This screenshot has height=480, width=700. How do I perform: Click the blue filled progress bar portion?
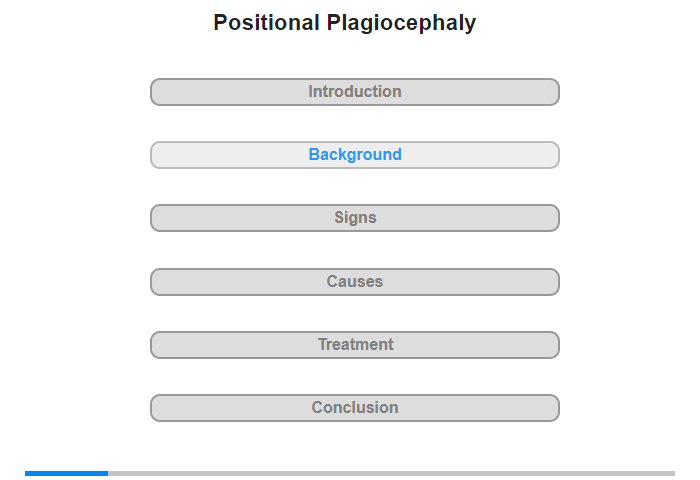point(66,473)
